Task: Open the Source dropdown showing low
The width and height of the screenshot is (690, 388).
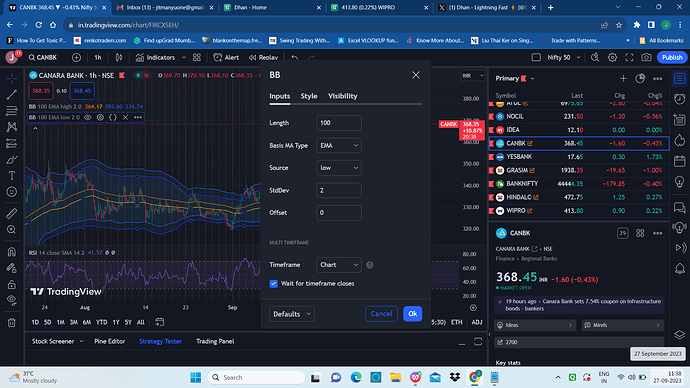Action: click(x=339, y=168)
